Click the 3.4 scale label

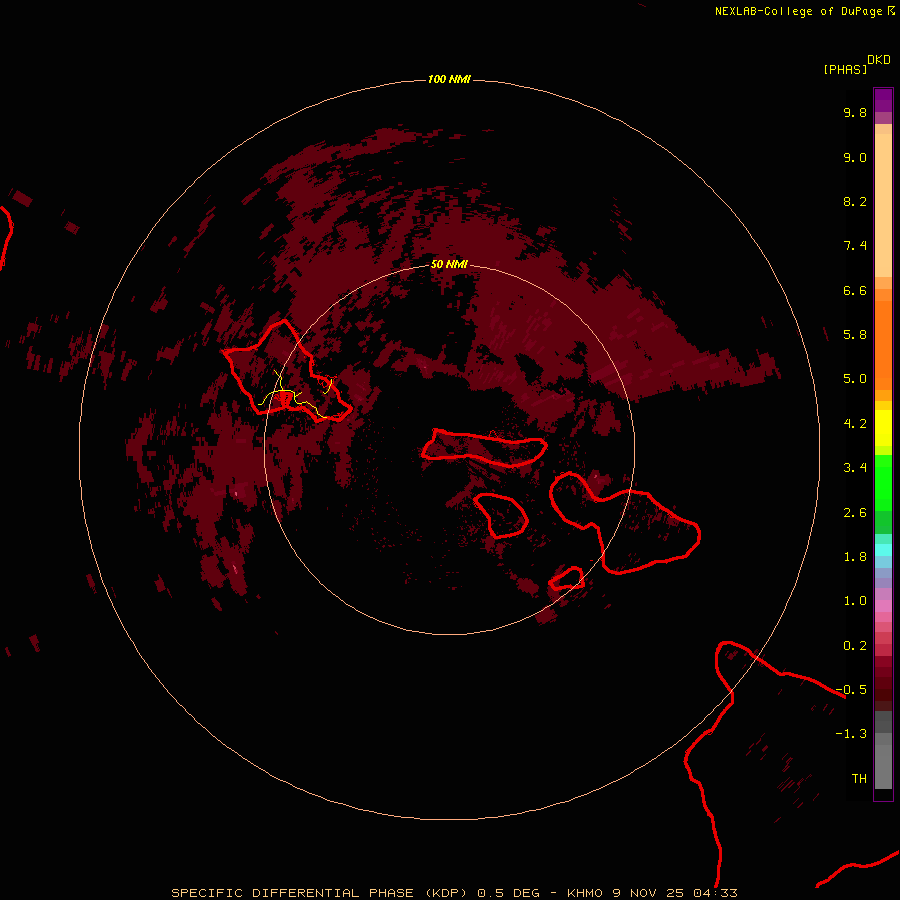coord(855,467)
